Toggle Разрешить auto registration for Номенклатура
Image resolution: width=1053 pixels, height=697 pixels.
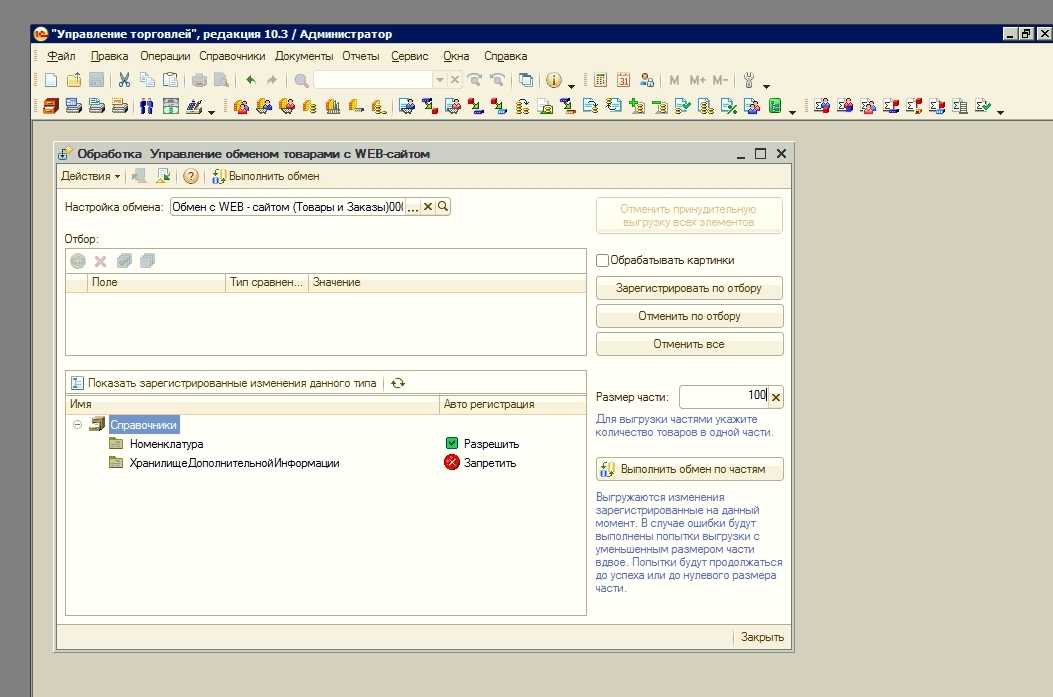(451, 443)
